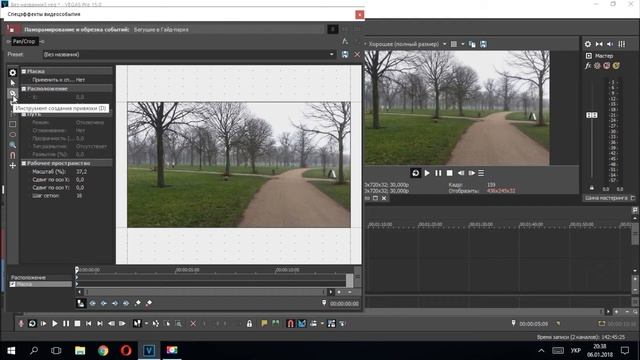Viewport: 640px width, 360px height.
Task: Create keyframe diamond button
Action: [138, 303]
